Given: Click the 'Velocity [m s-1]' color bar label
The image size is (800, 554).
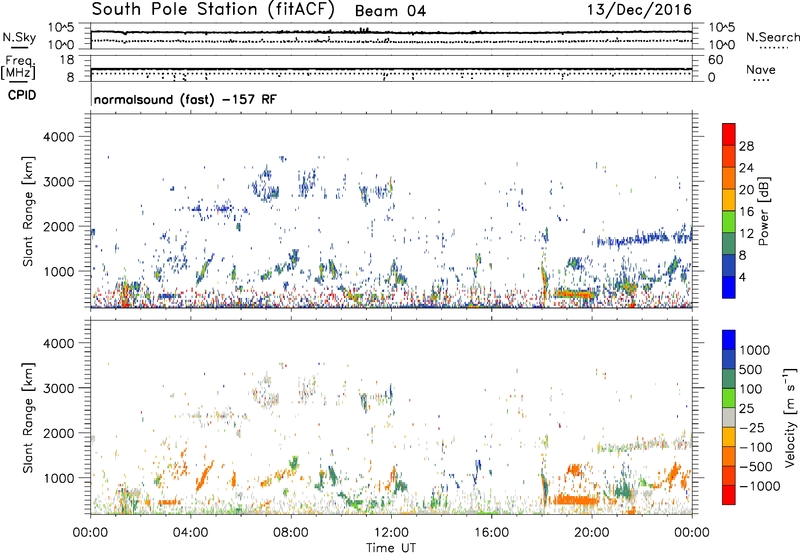Looking at the screenshot, I should [790, 417].
